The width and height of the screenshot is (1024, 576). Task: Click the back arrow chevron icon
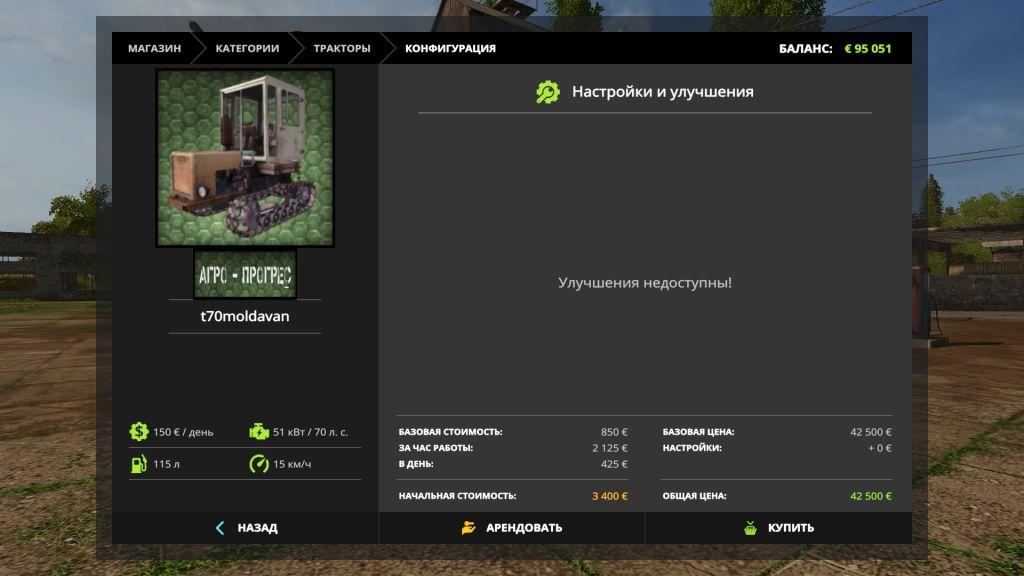tap(220, 528)
